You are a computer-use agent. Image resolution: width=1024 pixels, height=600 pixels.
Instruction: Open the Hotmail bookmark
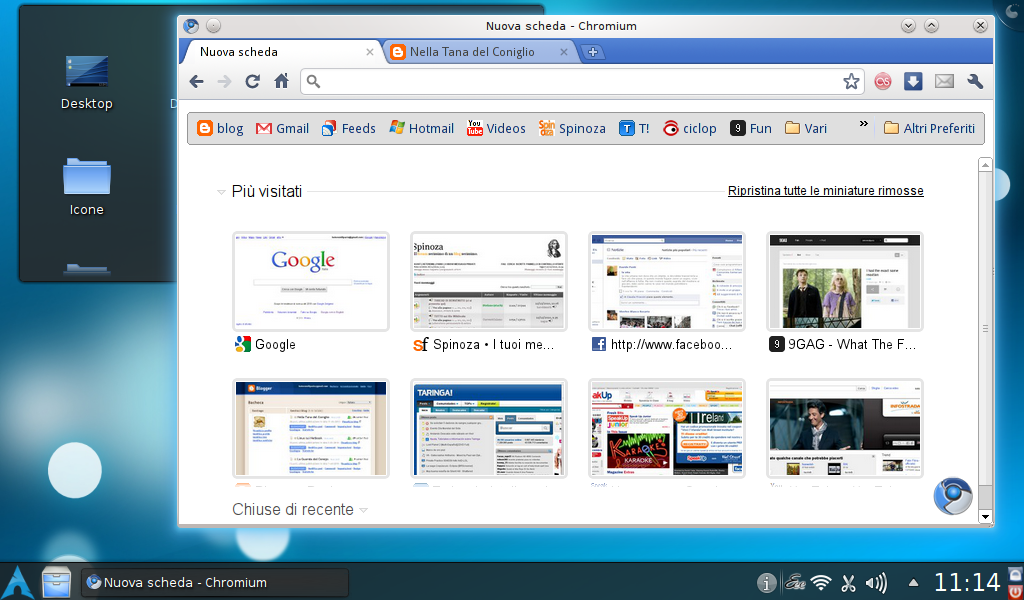(x=421, y=129)
